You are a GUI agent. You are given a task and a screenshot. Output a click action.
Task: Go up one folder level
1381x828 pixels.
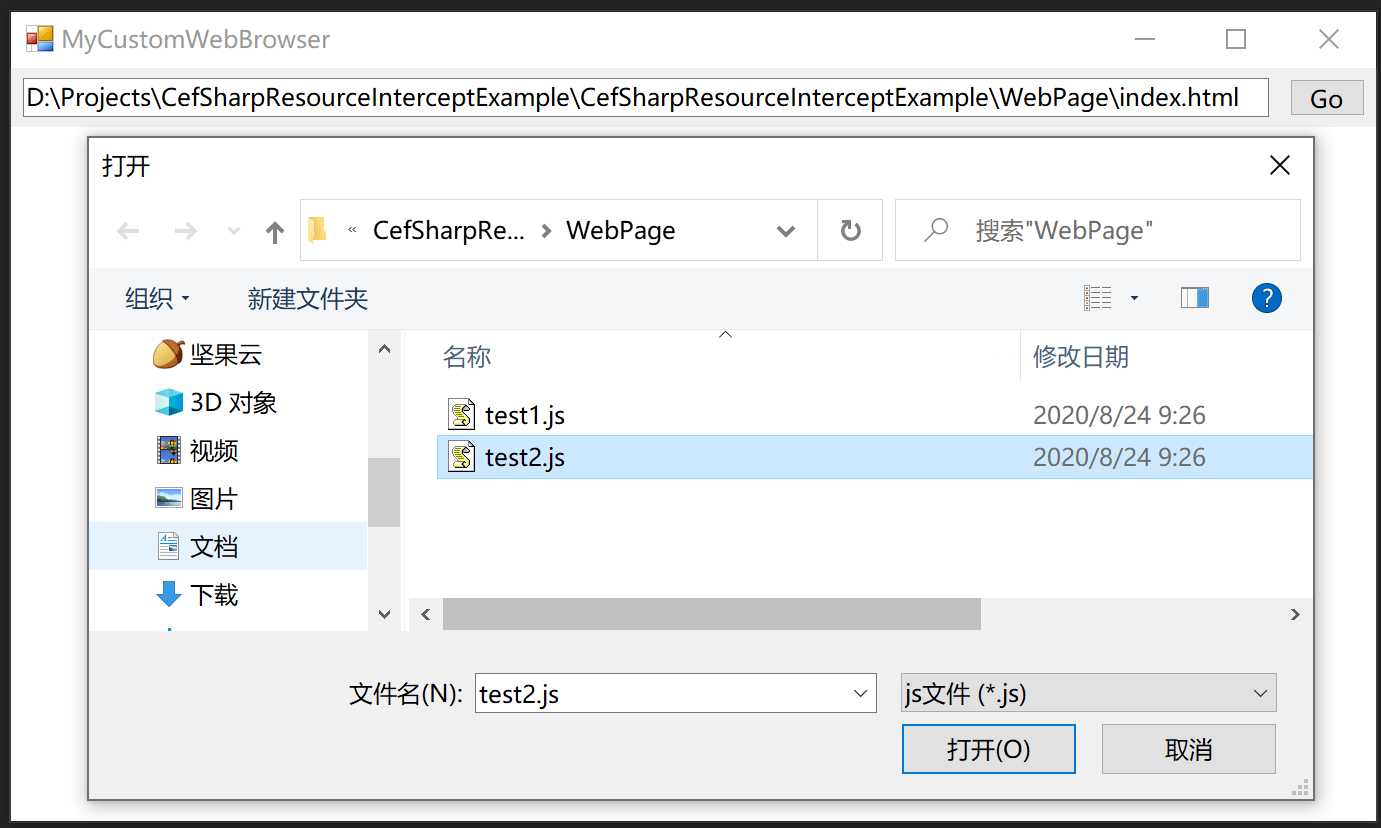click(x=275, y=232)
